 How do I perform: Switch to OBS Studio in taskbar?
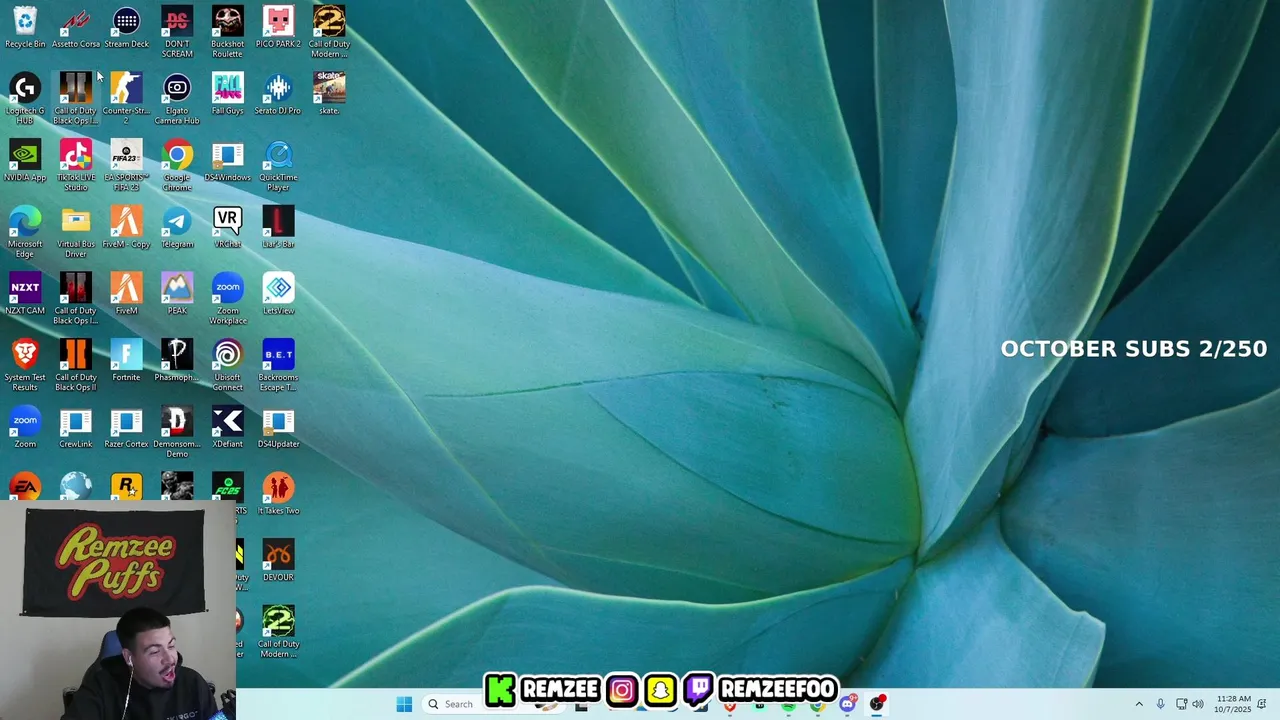pos(877,704)
